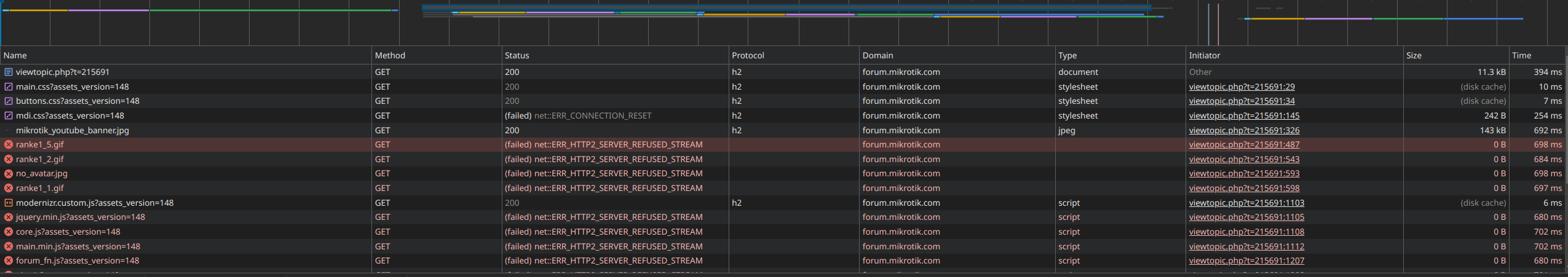Click the Protocol column header
The image size is (1568, 277).
(748, 55)
